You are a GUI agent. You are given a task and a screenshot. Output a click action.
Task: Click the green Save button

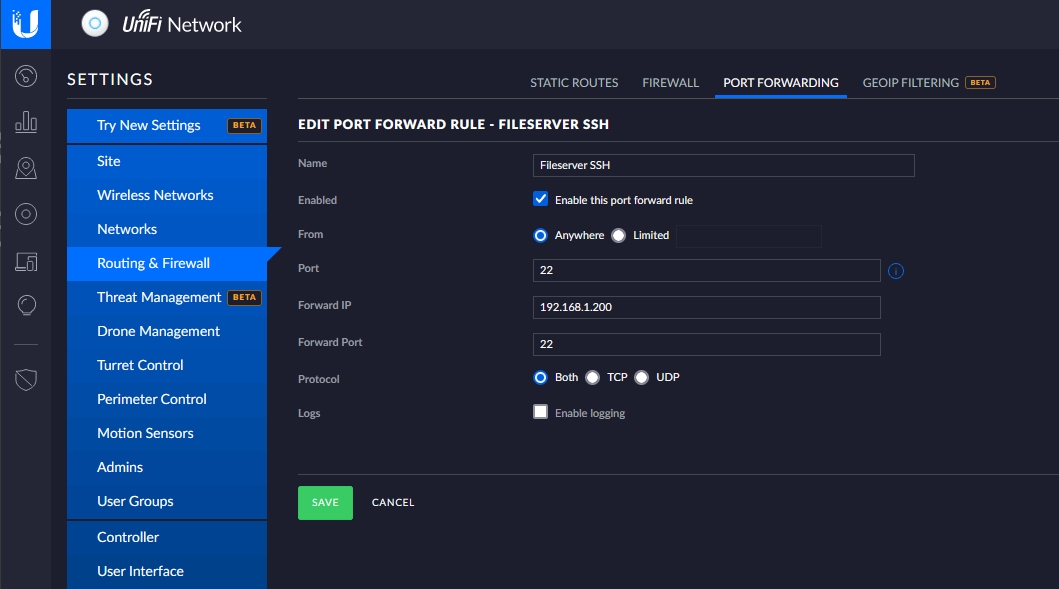[325, 503]
